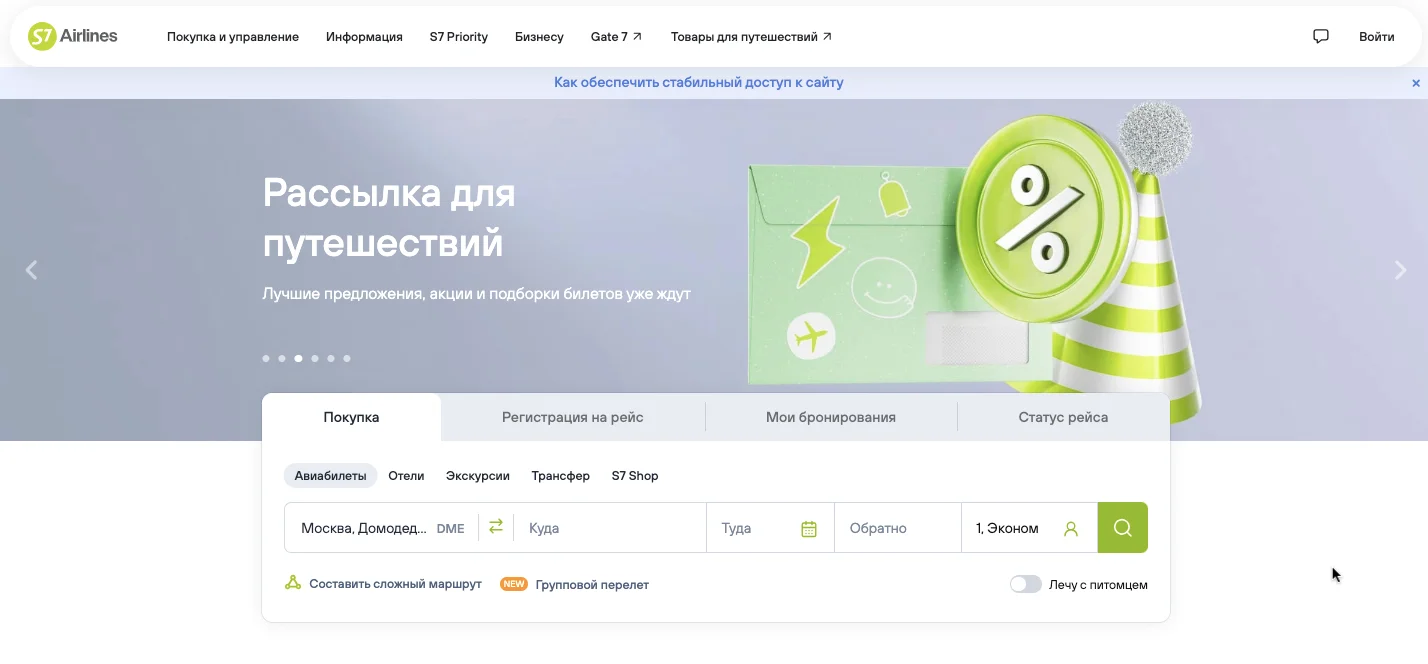Switch to Регистрация на рейс tab
1428x664 pixels.
click(x=573, y=417)
